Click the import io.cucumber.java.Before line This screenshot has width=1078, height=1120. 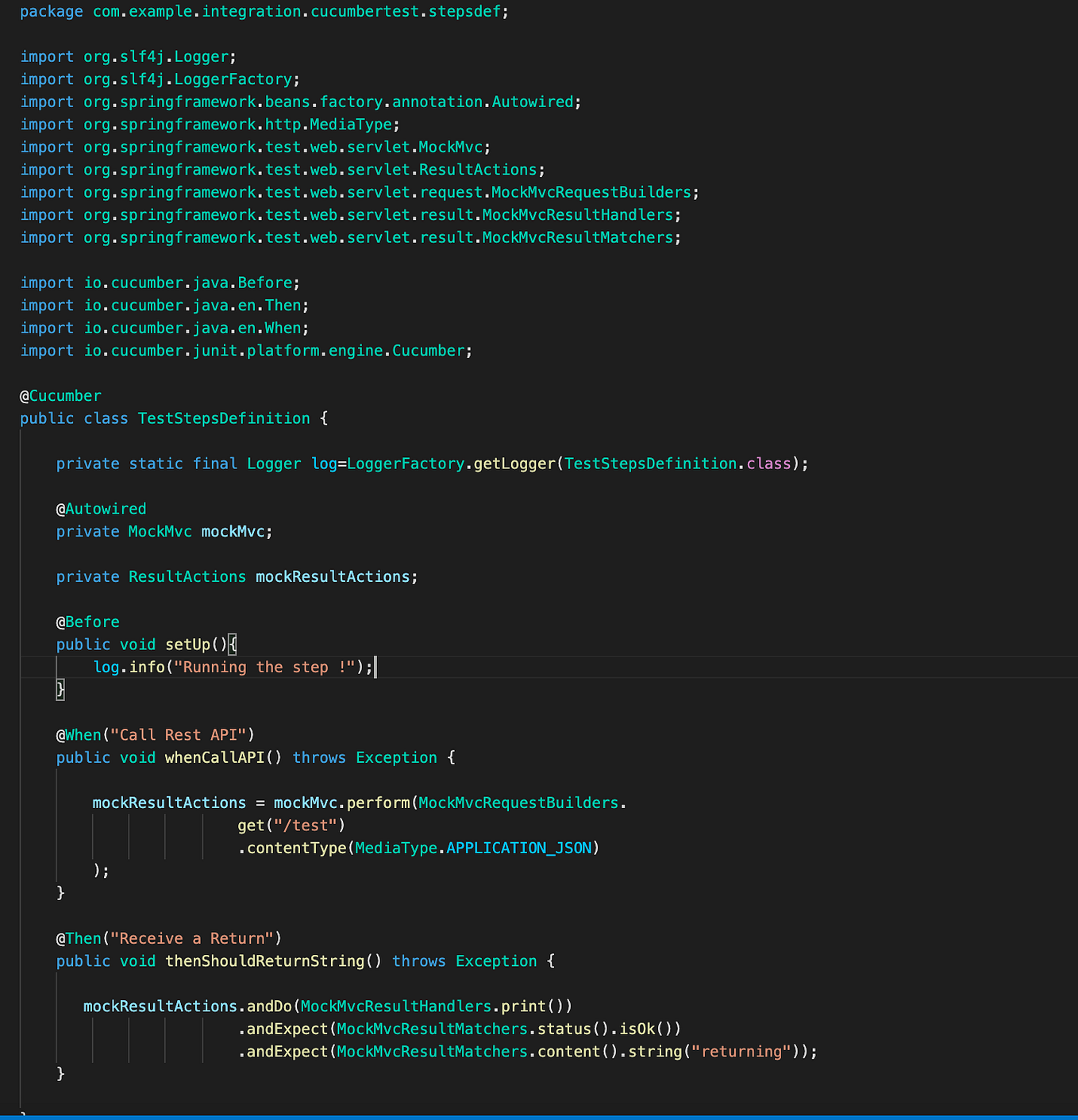(x=159, y=283)
